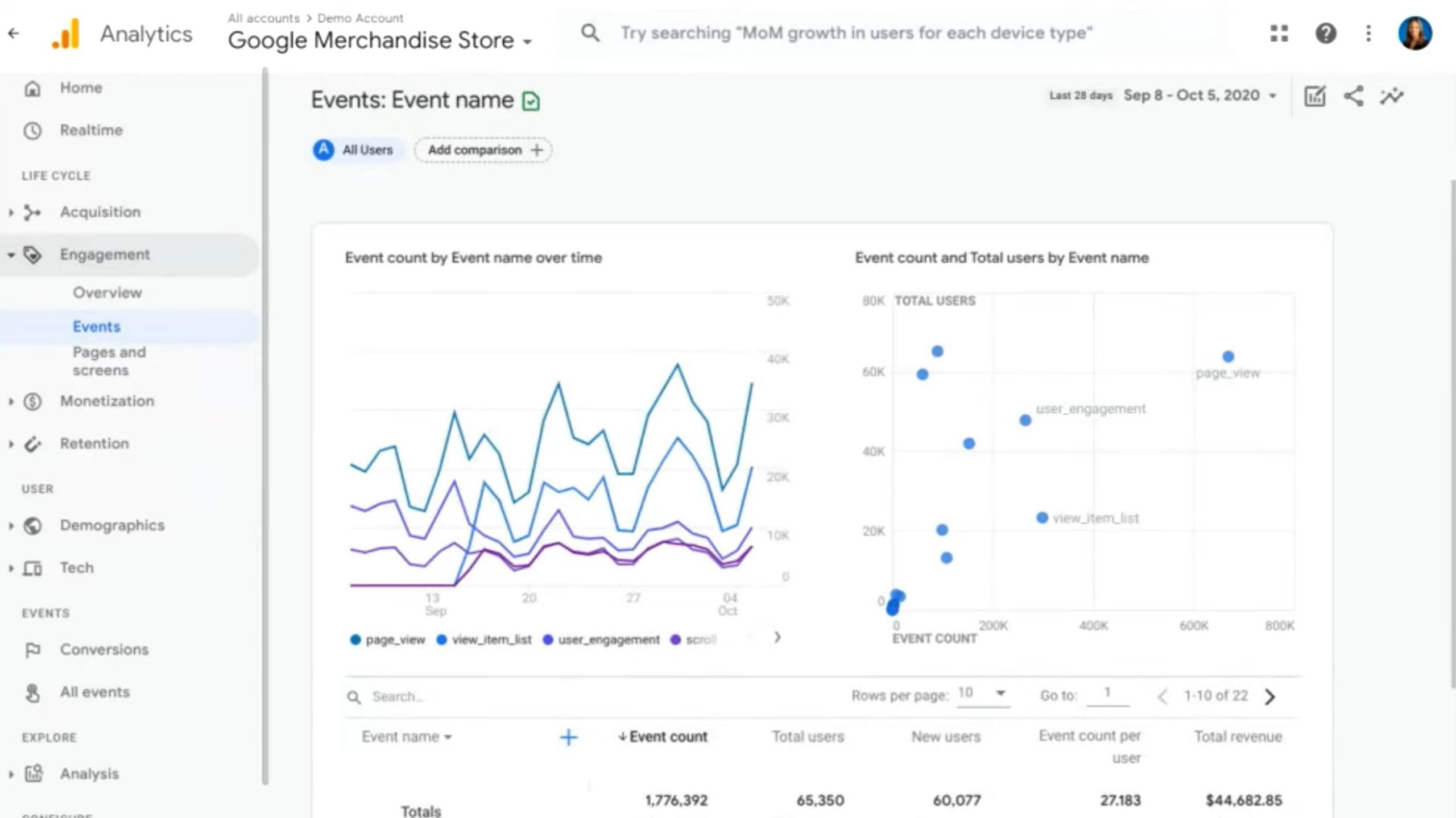Viewport: 1456px width, 818px height.
Task: Toggle page_view legend color dot
Action: pos(355,640)
